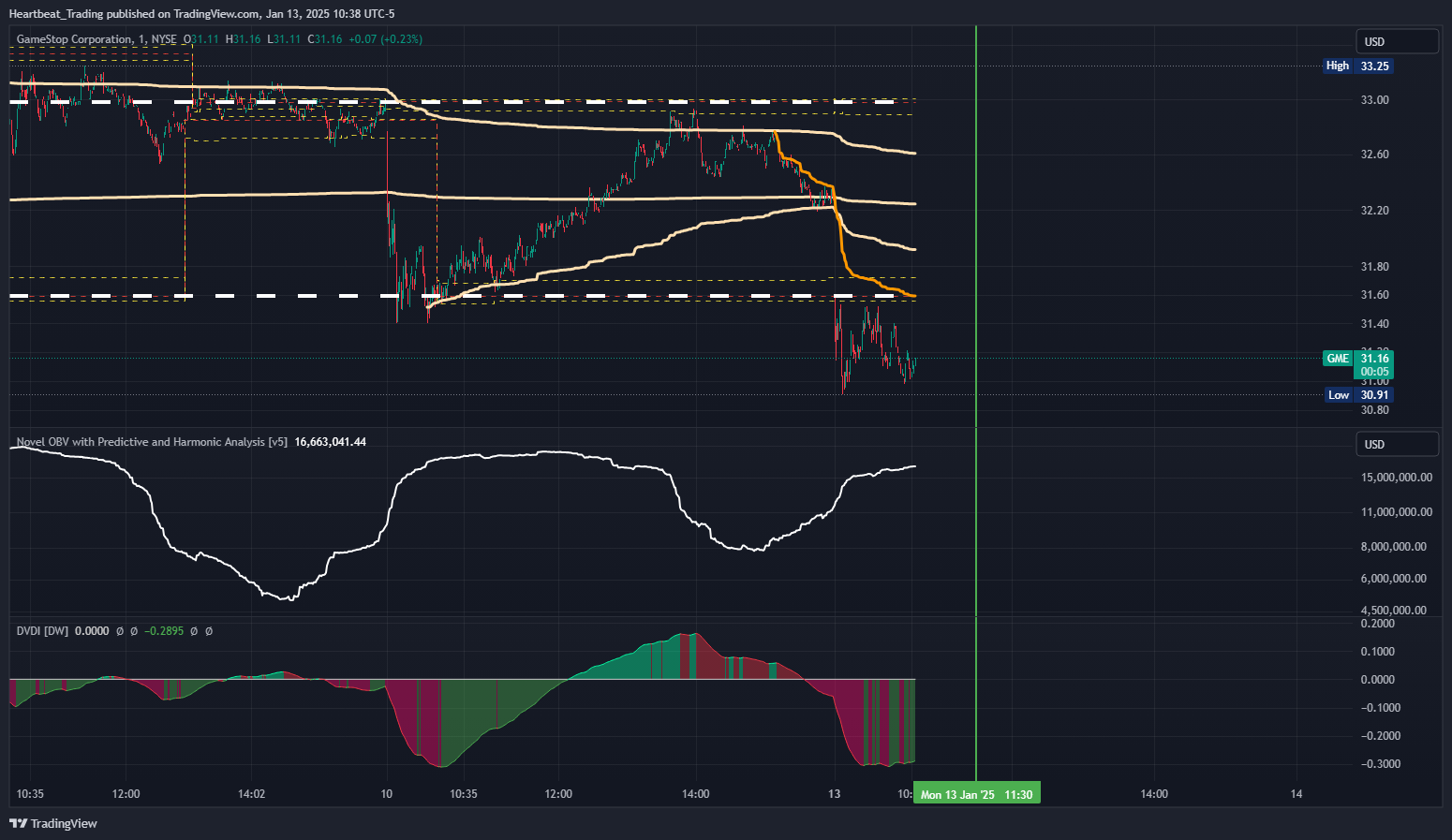Screen dimensions: 1452x840
Task: Click the −0.3000 DVDI axis label
Action: coord(1381,764)
